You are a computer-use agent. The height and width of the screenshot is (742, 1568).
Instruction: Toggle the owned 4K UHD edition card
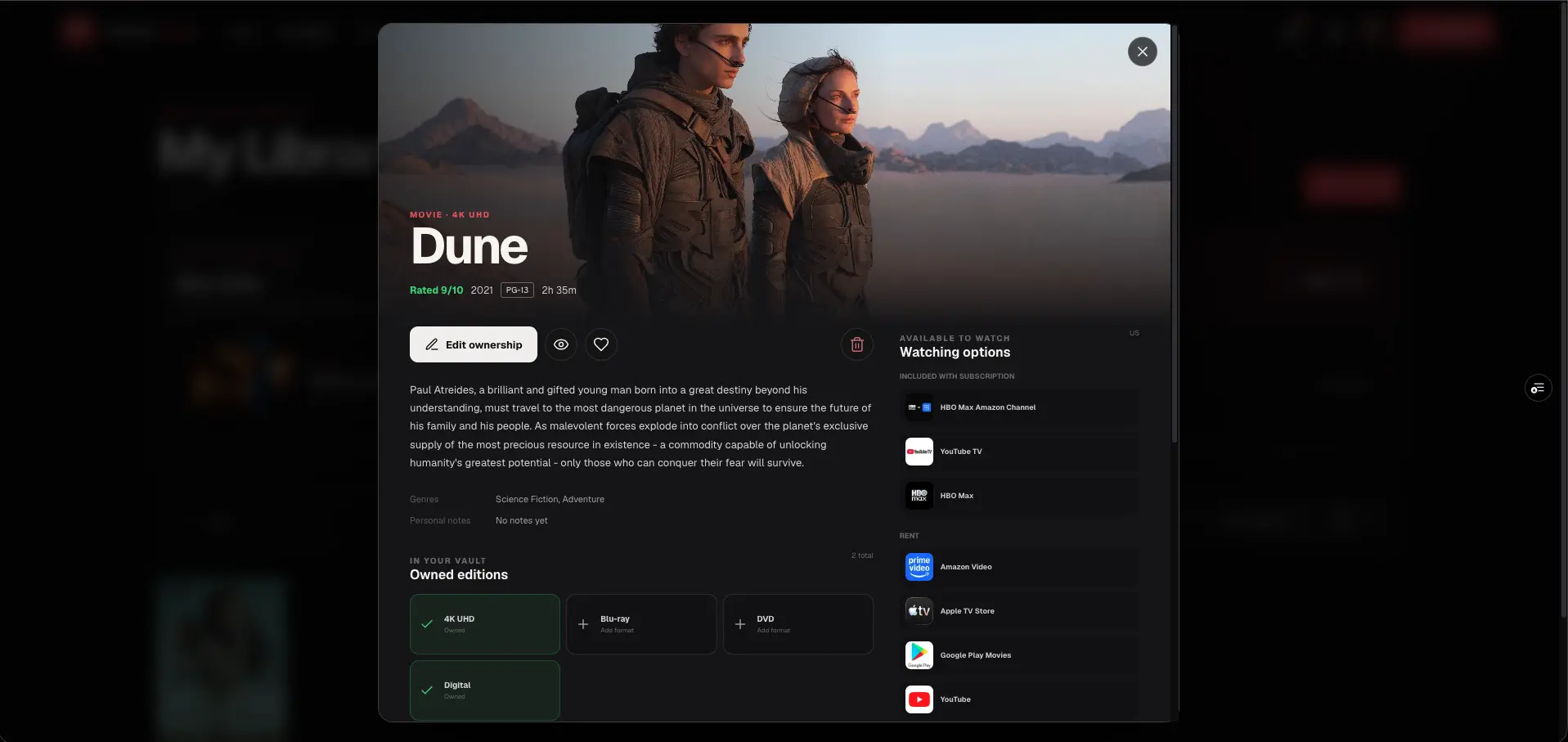[x=485, y=624]
